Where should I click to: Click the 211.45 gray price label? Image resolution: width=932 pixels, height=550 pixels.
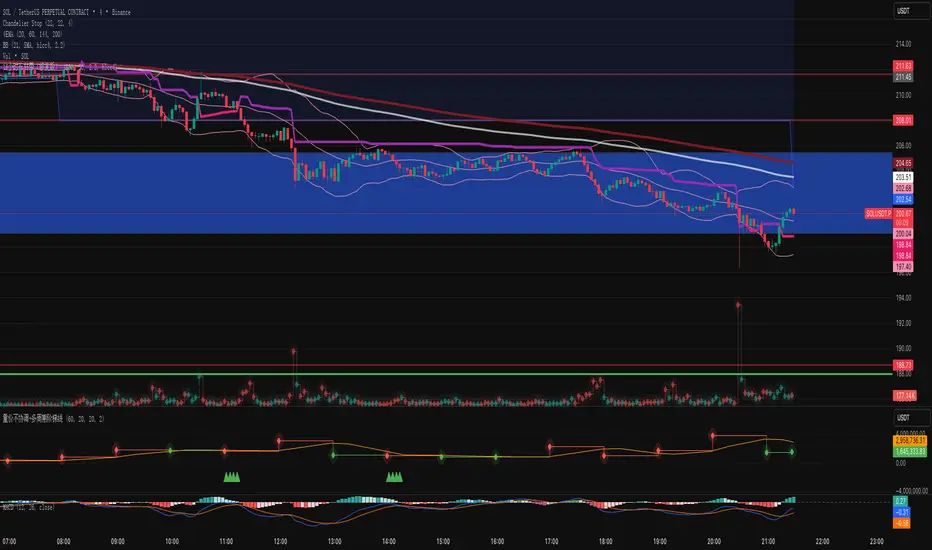[x=903, y=77]
